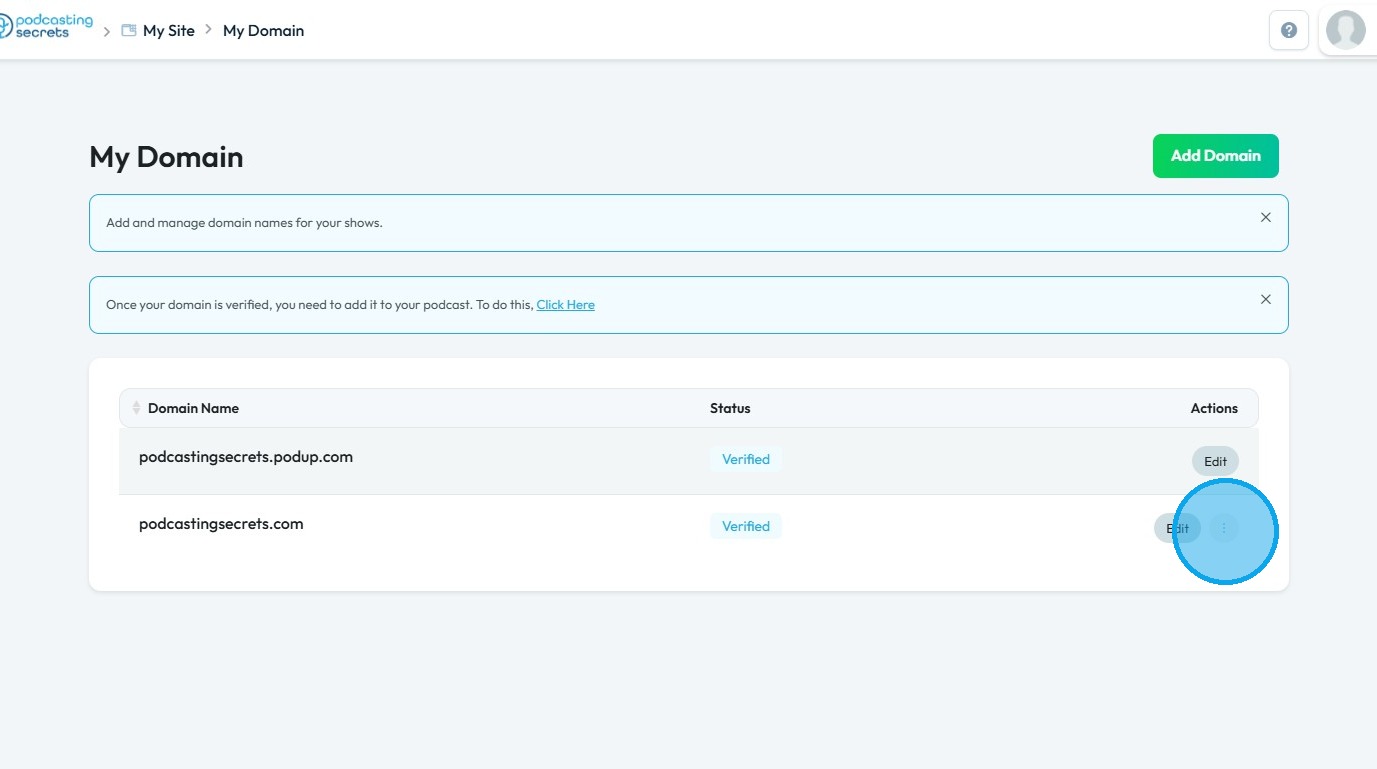Select podcastingsecrets.com domain name text
The height and width of the screenshot is (769, 1377).
click(221, 524)
